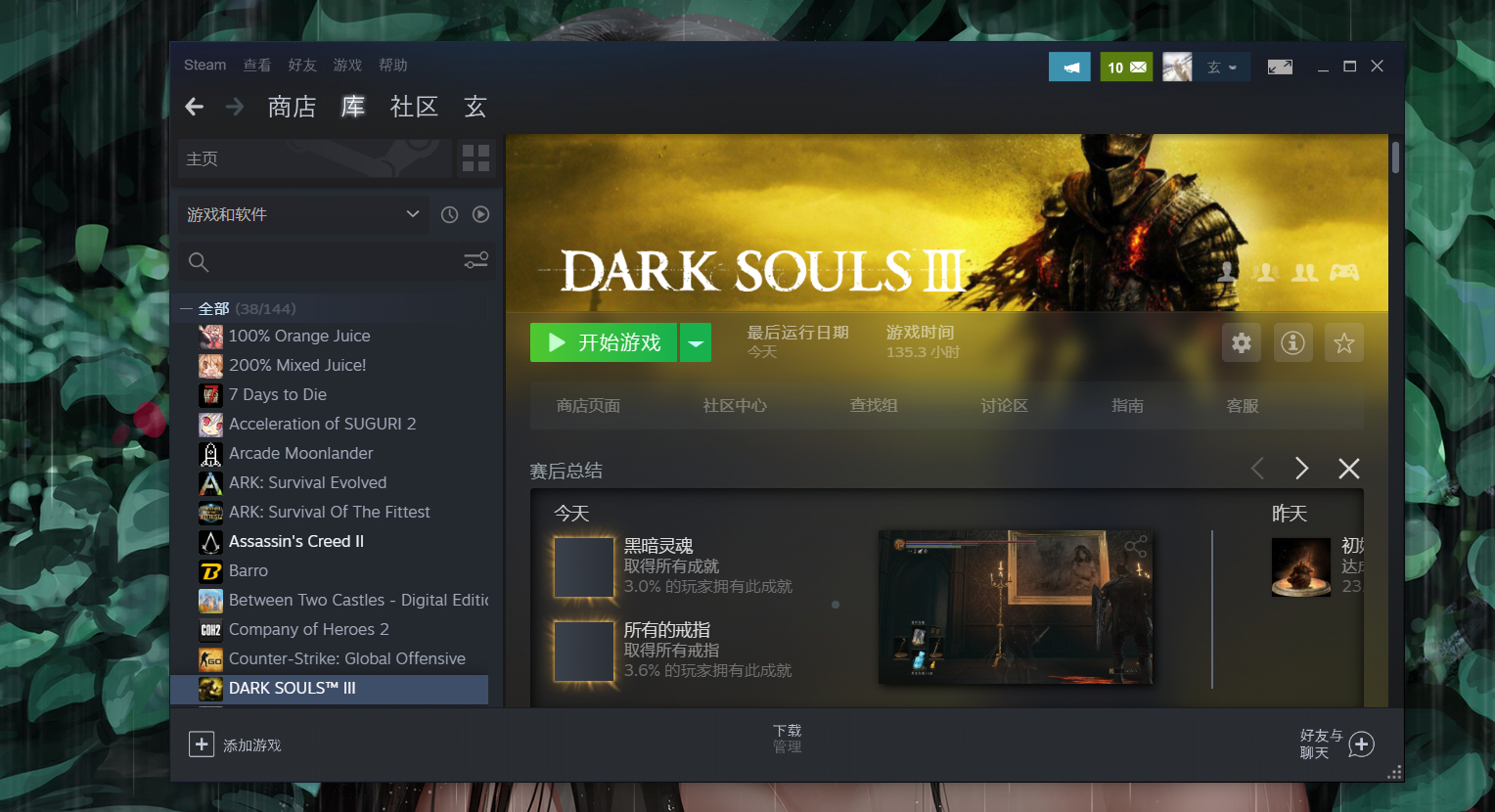Viewport: 1495px width, 812px height.
Task: Add Dark Souls III to favorites star
Action: [1344, 342]
